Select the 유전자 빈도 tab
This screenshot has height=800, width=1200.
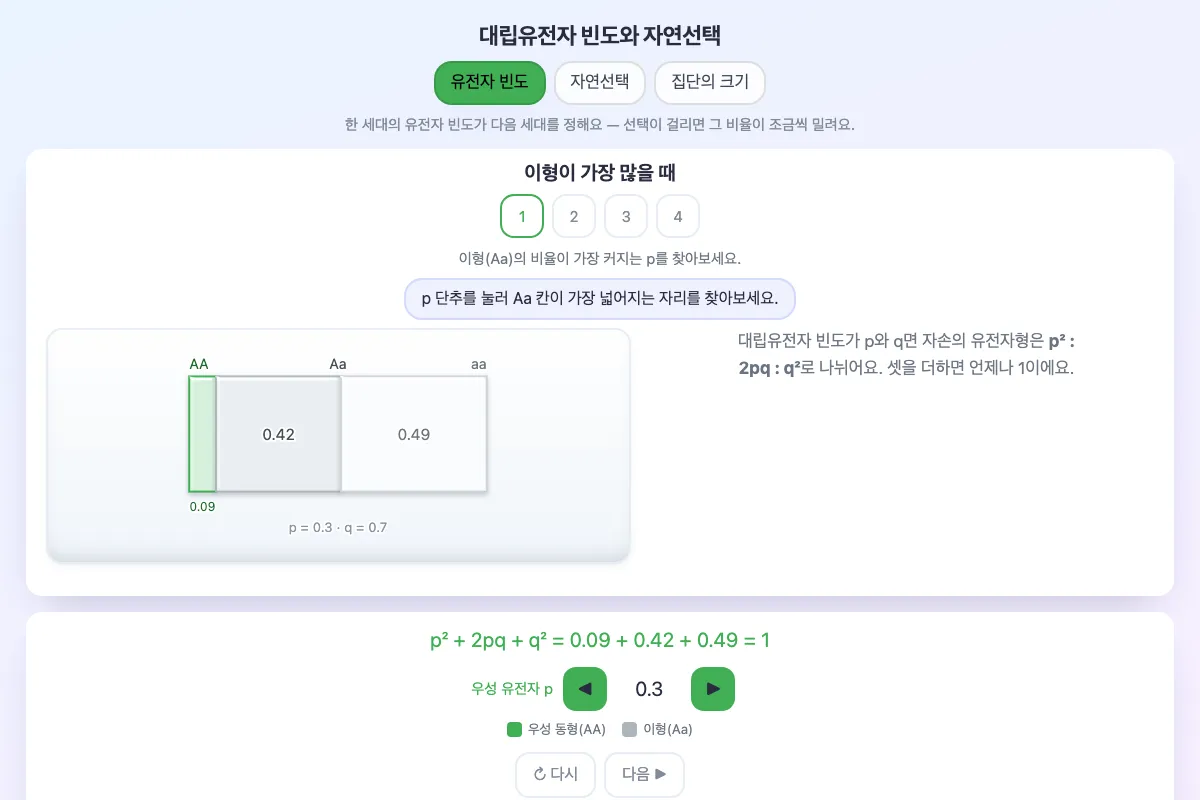pos(490,83)
